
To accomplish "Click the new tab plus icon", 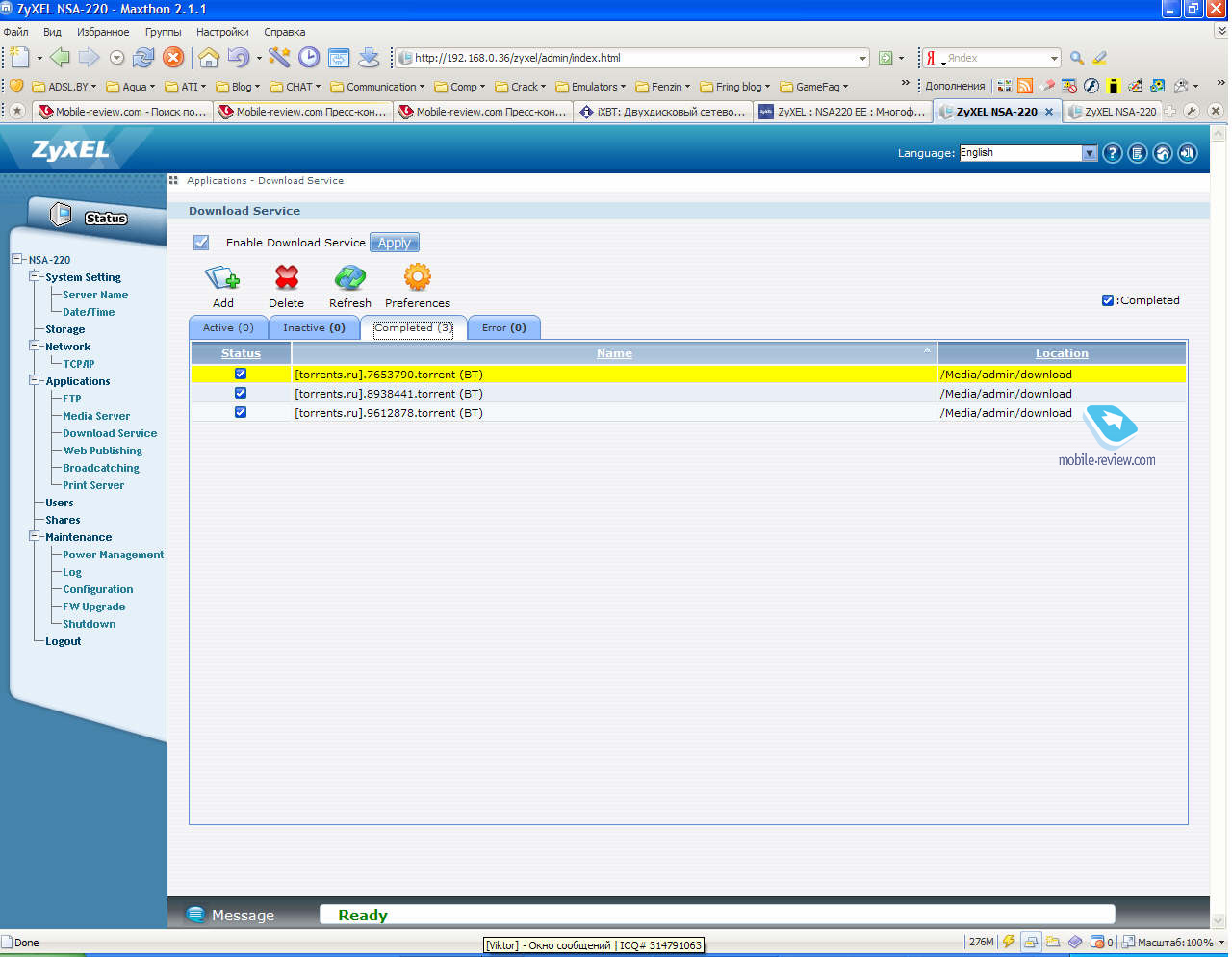I will point(1170,112).
